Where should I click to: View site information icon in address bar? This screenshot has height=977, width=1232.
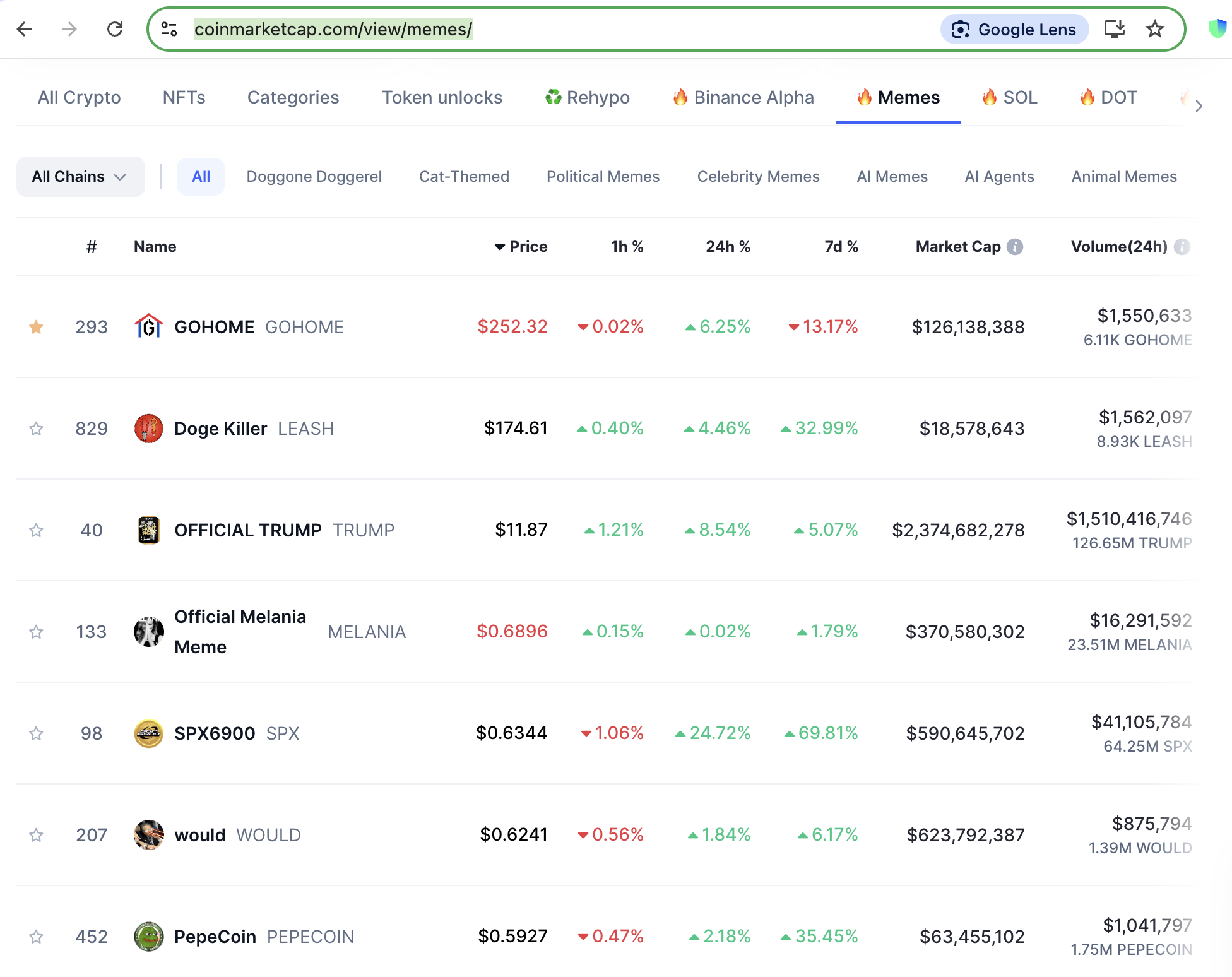(169, 29)
